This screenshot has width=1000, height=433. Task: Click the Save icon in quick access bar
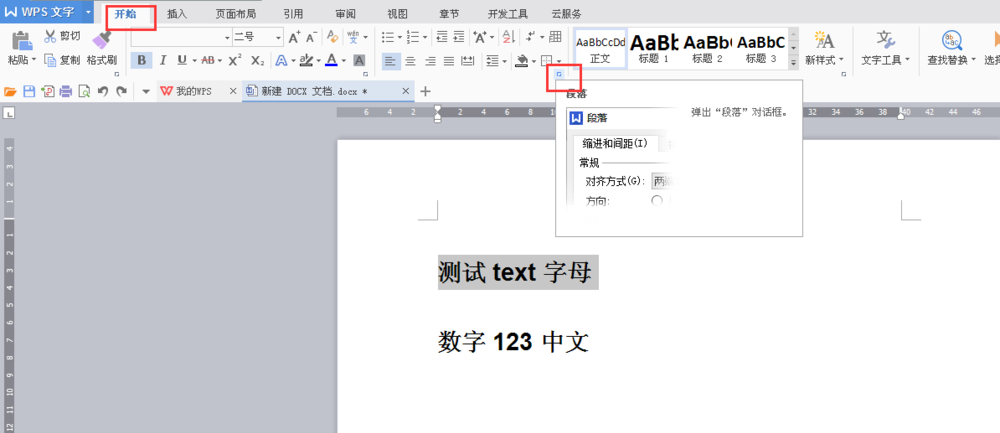tap(29, 91)
